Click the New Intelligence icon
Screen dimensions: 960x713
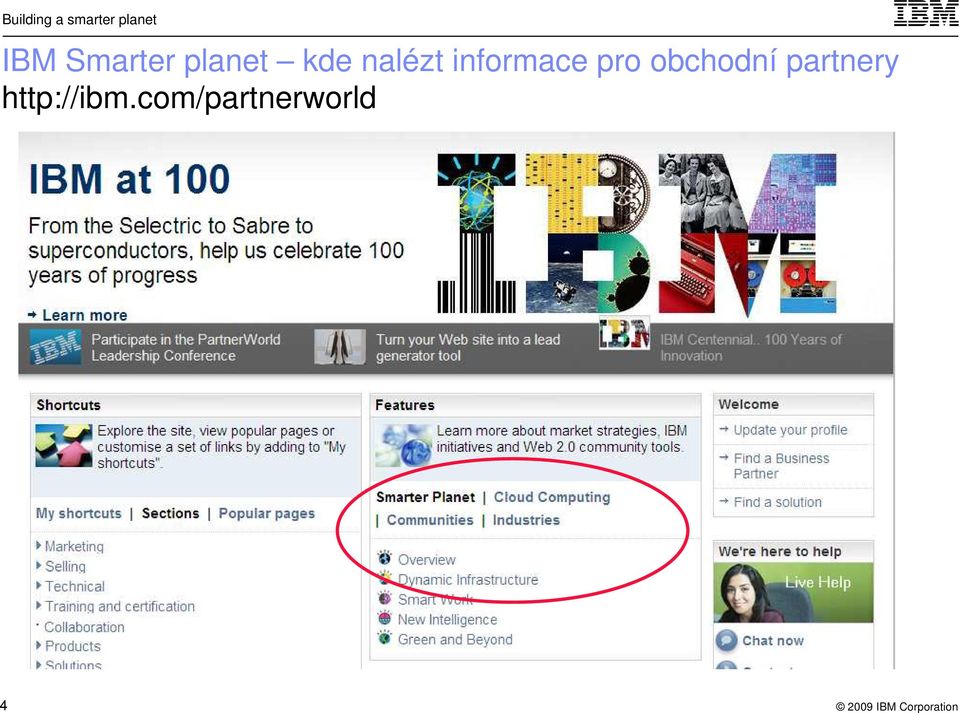[x=384, y=618]
